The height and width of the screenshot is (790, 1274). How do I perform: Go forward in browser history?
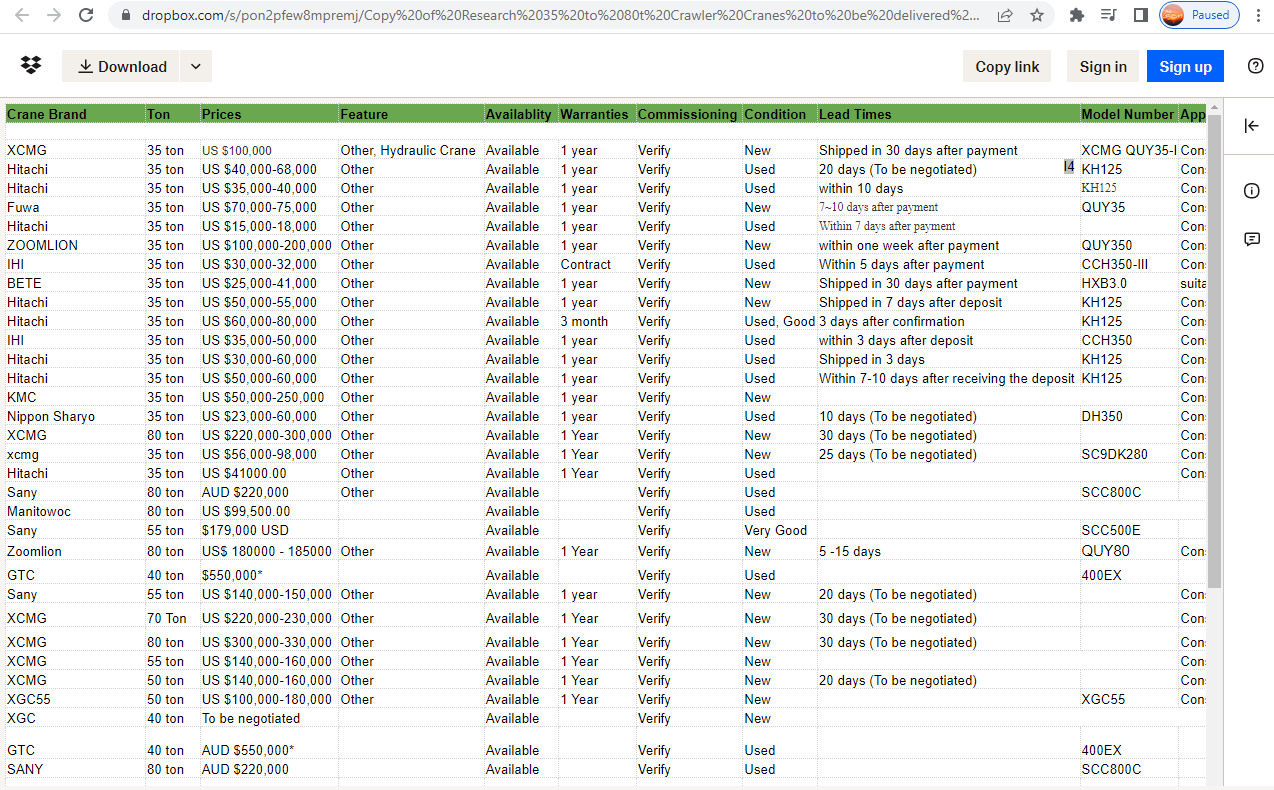coord(54,15)
